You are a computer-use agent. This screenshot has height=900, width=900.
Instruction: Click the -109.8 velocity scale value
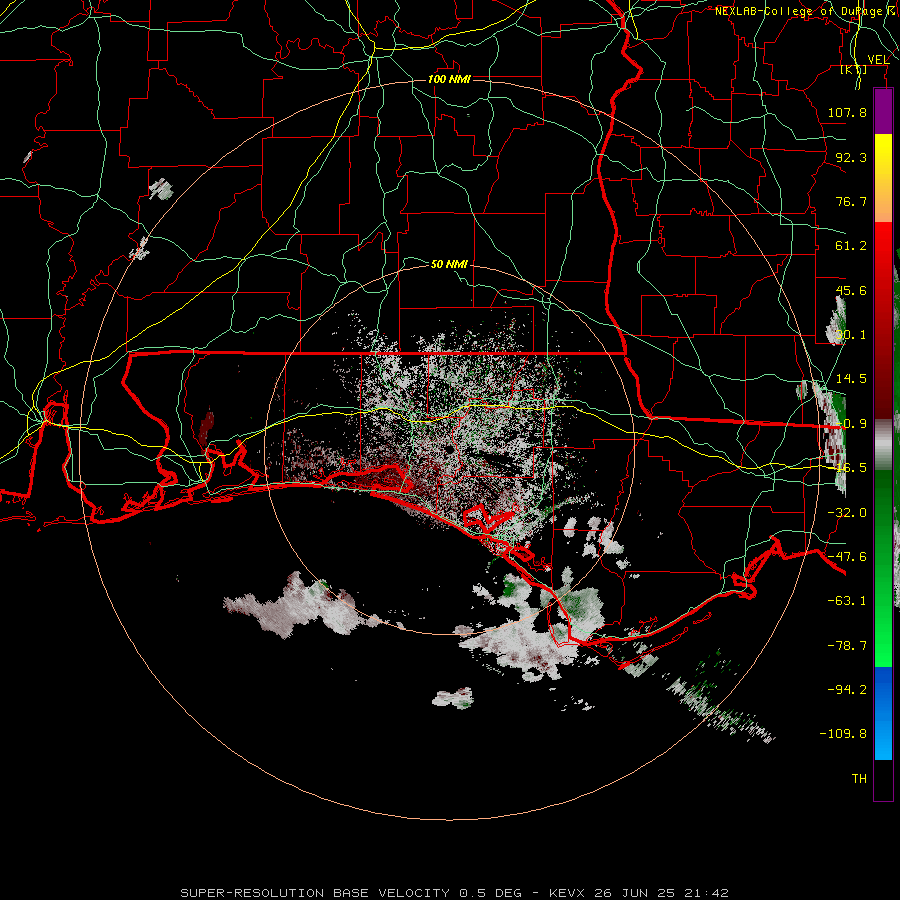pyautogui.click(x=843, y=734)
